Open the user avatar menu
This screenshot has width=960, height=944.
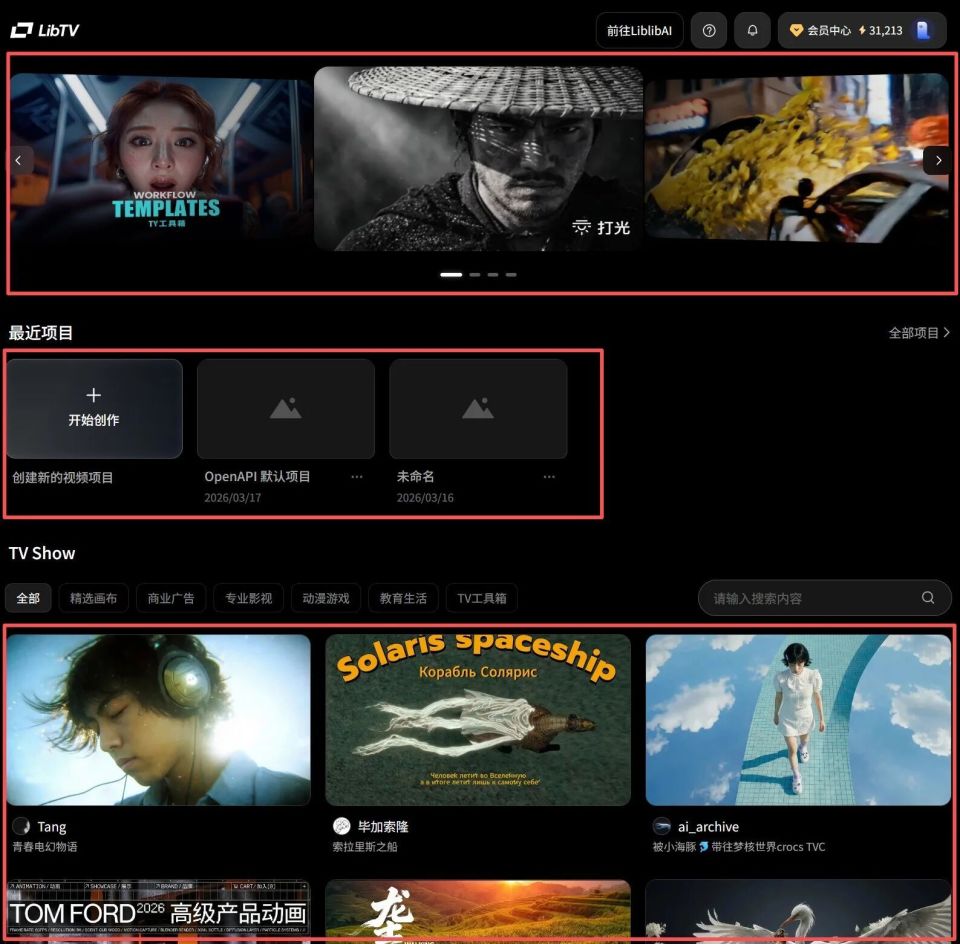tap(923, 30)
